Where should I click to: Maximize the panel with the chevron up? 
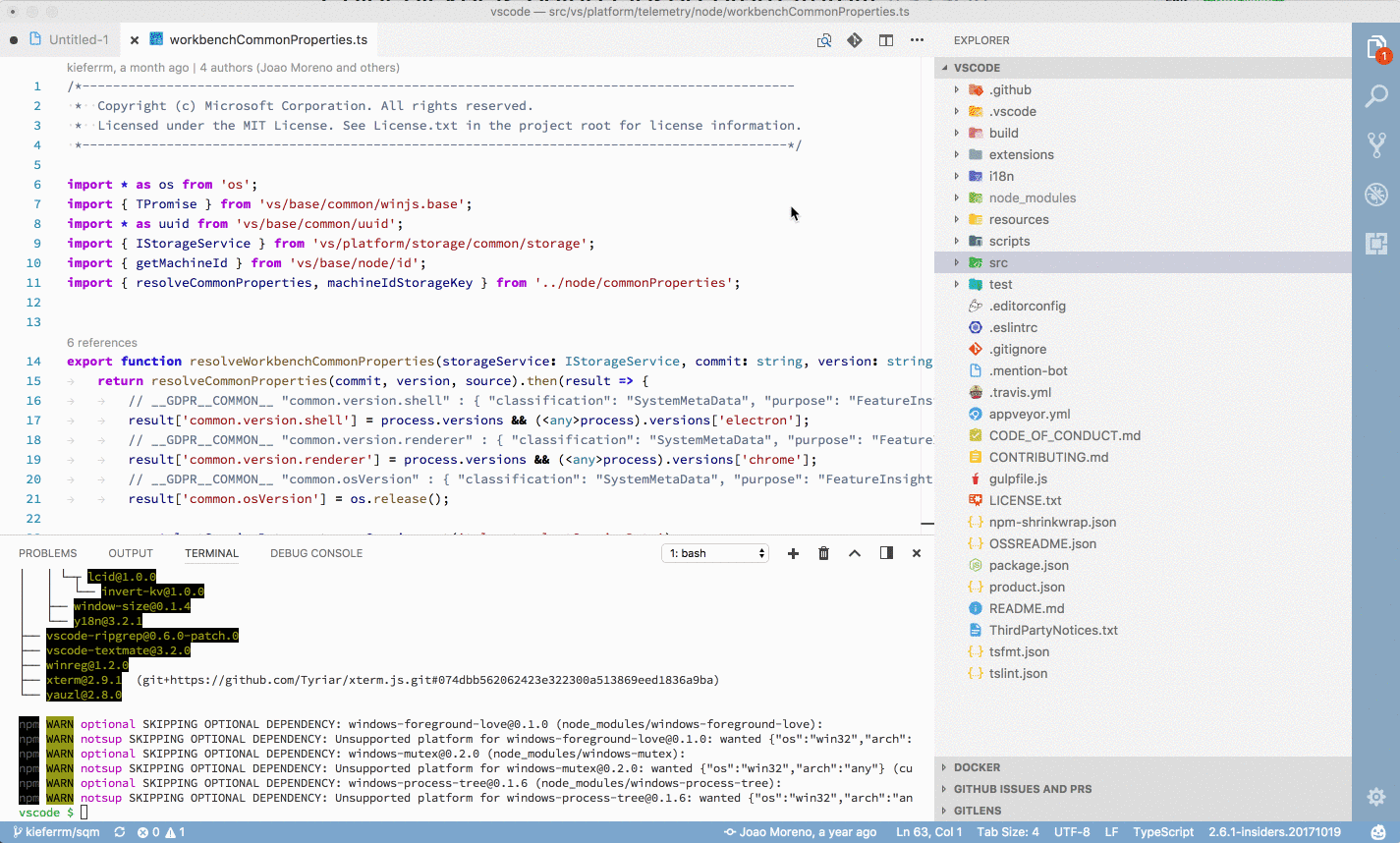point(854,552)
